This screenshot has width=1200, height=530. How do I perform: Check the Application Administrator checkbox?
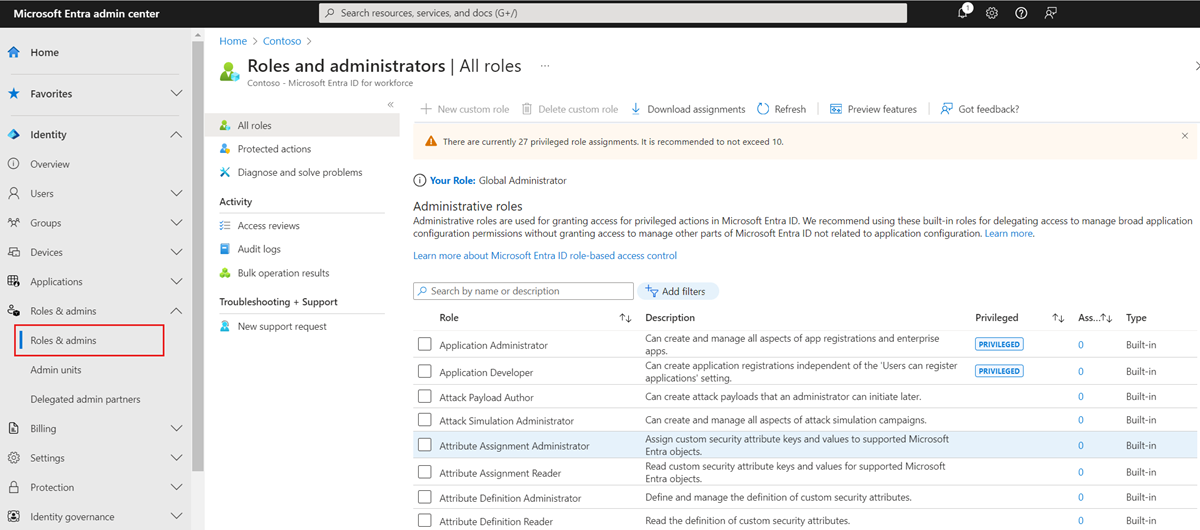click(425, 344)
